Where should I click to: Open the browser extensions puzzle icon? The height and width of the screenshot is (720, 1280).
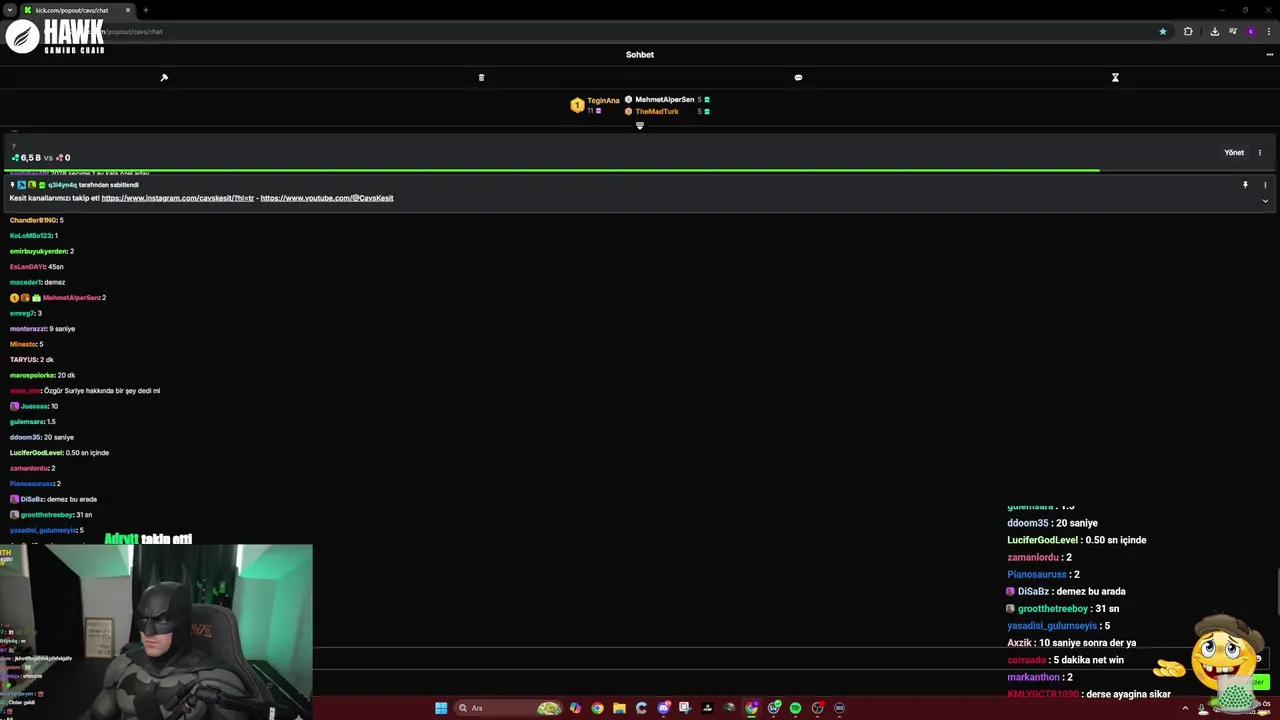[x=1188, y=31]
